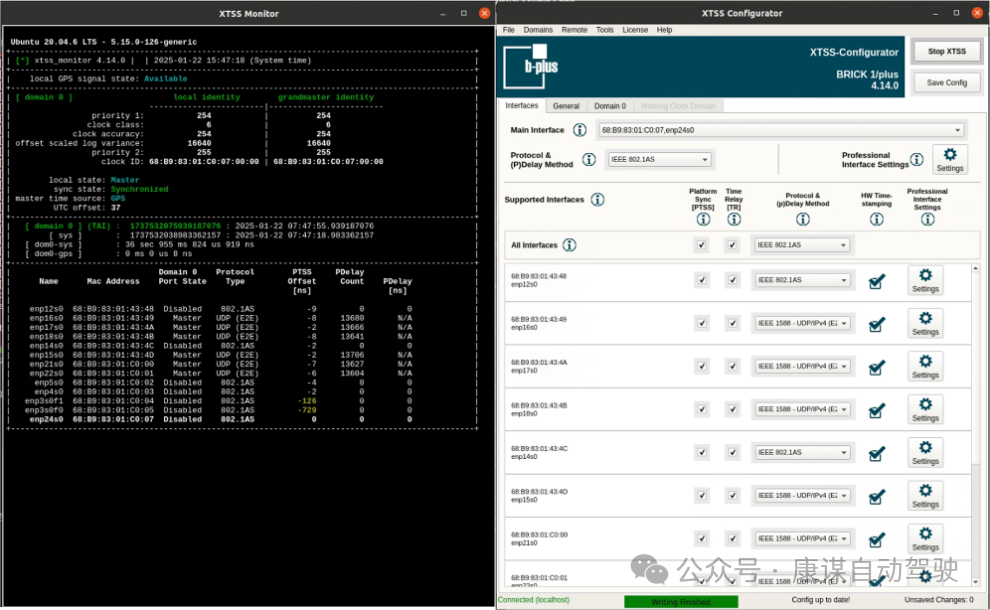The image size is (990, 610).
Task: Click the Main Interface info icon
Action: [579, 130]
